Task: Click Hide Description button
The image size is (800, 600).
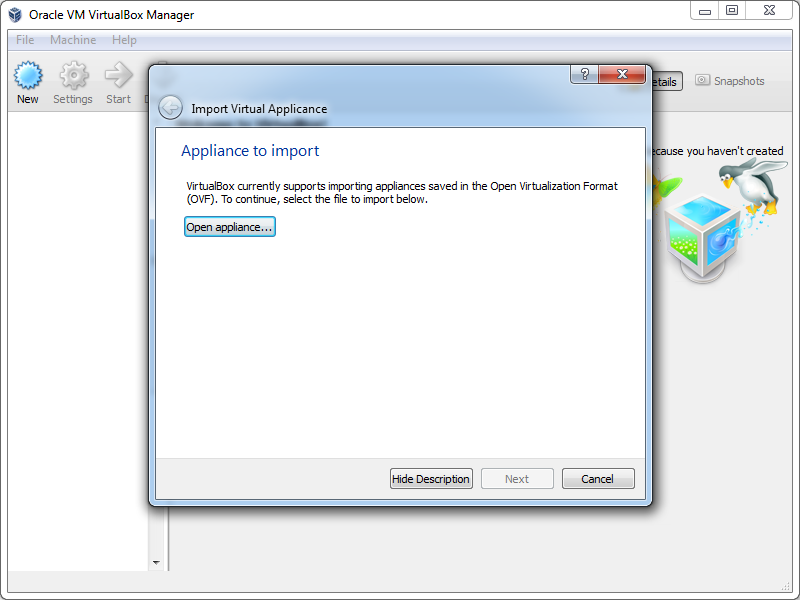Action: [431, 479]
